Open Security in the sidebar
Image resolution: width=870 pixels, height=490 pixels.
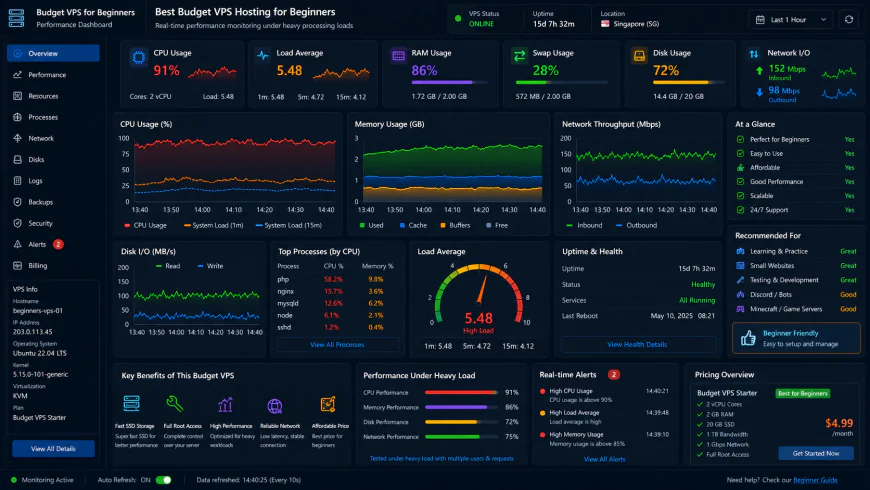coord(53,223)
